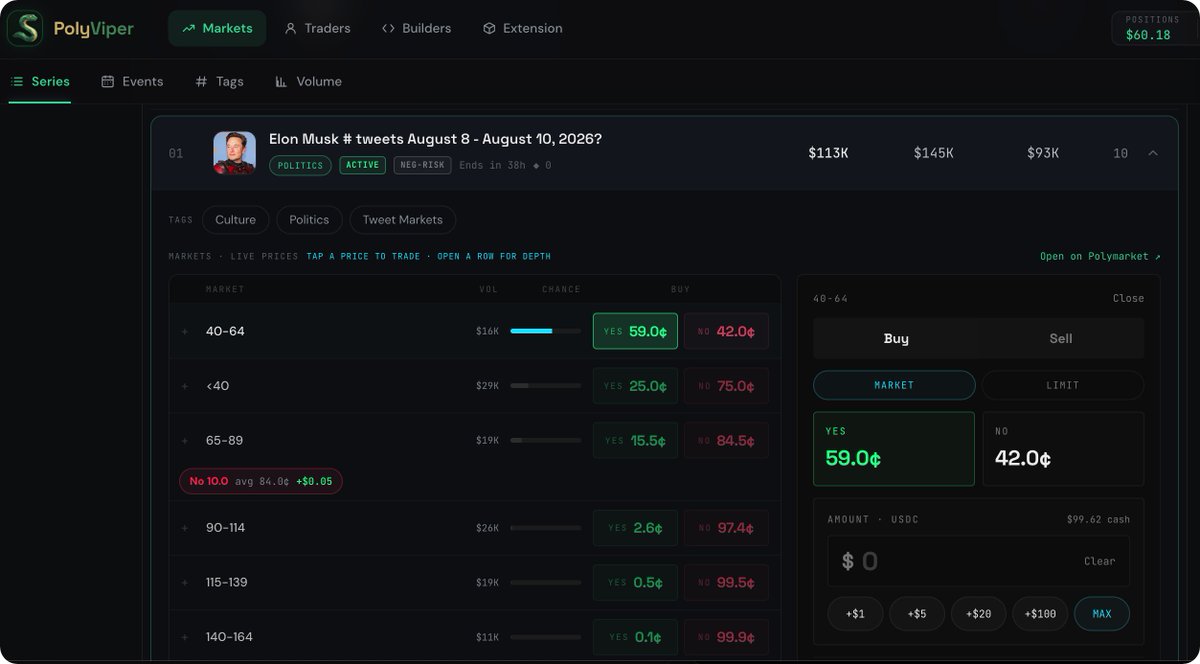1200x664 pixels.
Task: Switch trade panel to Buy
Action: [x=896, y=339]
